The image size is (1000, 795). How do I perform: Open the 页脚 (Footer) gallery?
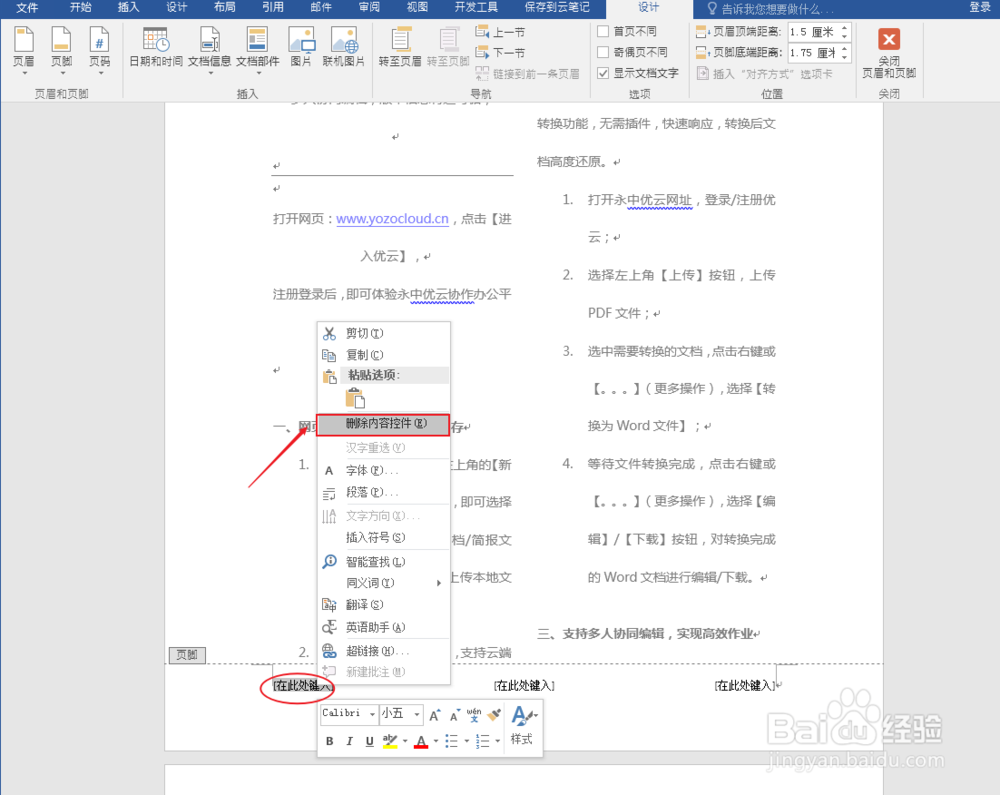[62, 50]
